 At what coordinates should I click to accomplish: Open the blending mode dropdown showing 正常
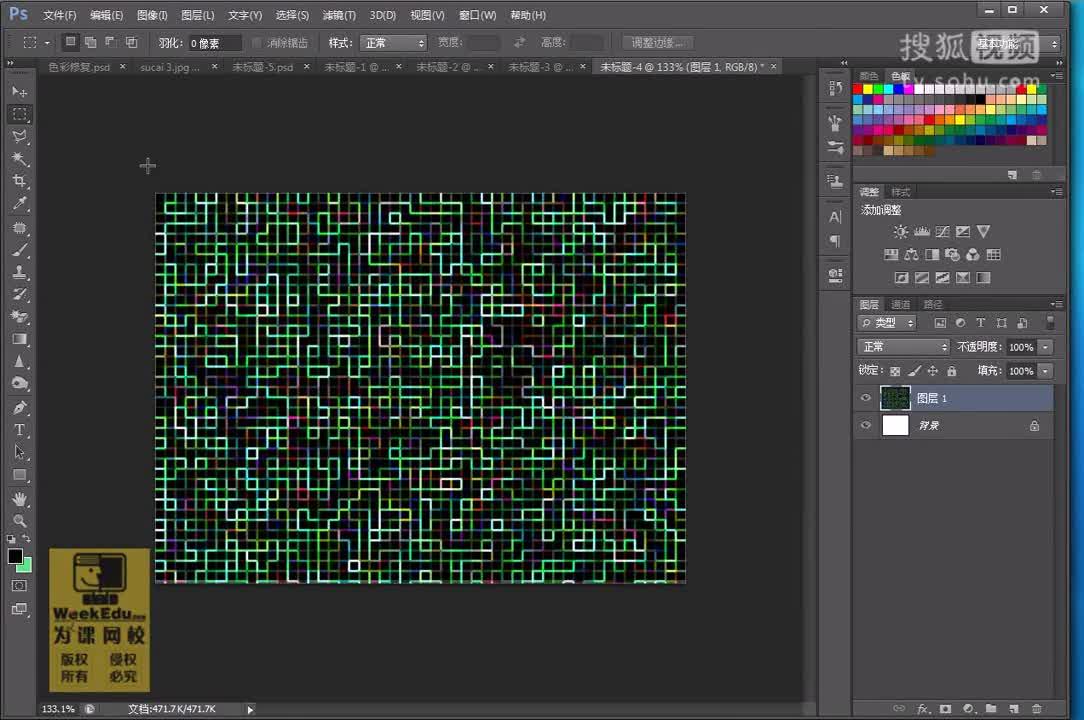coord(903,347)
